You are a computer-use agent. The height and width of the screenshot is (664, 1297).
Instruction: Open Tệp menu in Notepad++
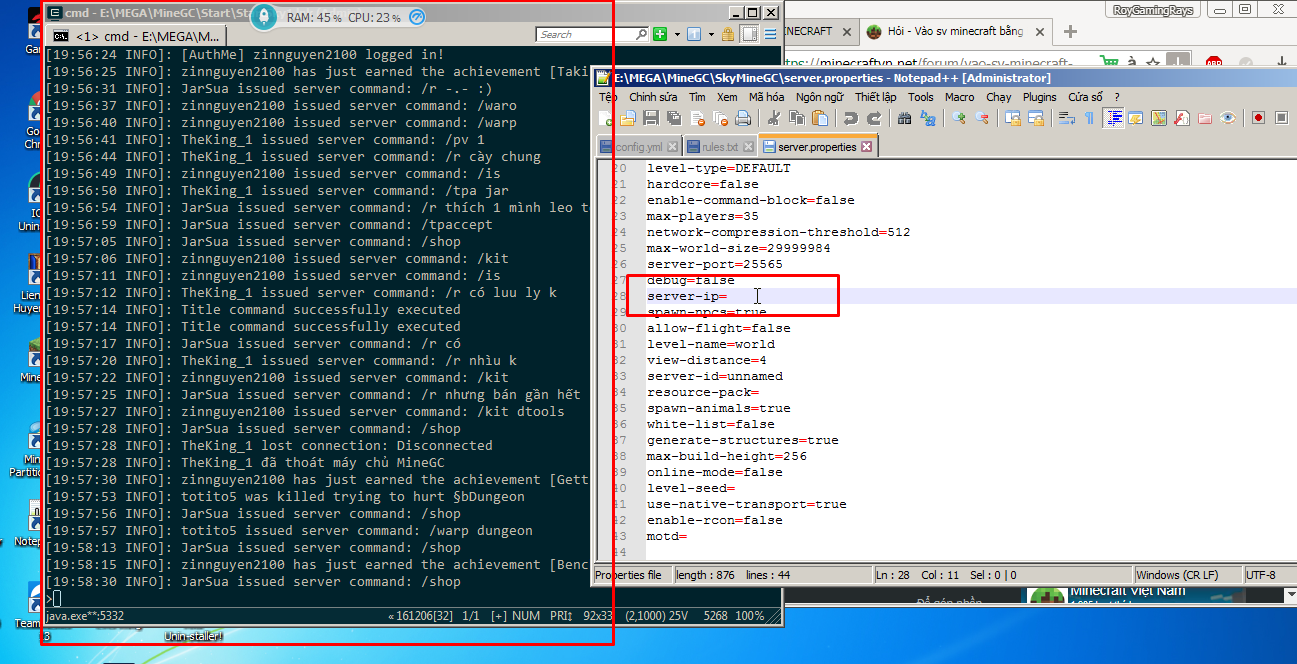(608, 97)
